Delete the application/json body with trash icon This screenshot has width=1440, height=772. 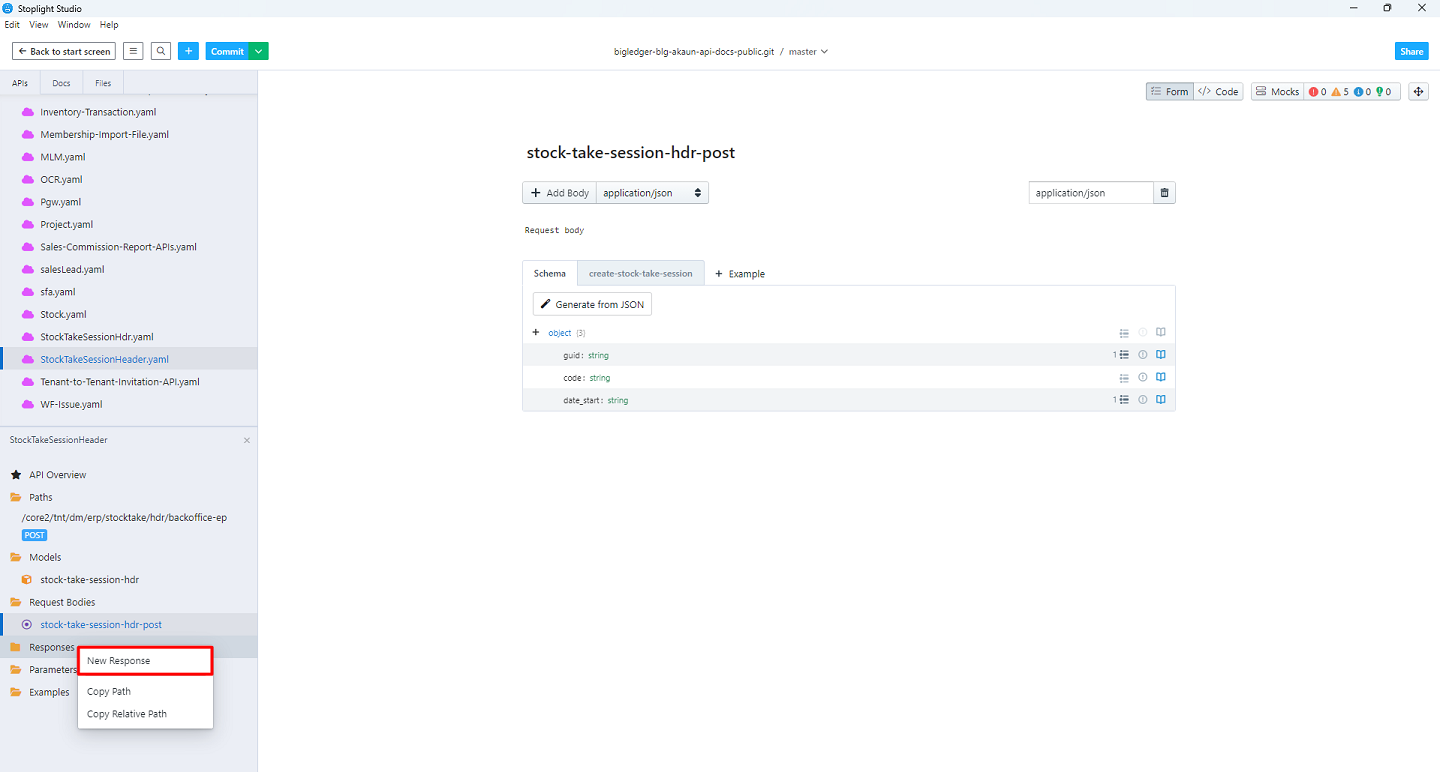point(1164,193)
